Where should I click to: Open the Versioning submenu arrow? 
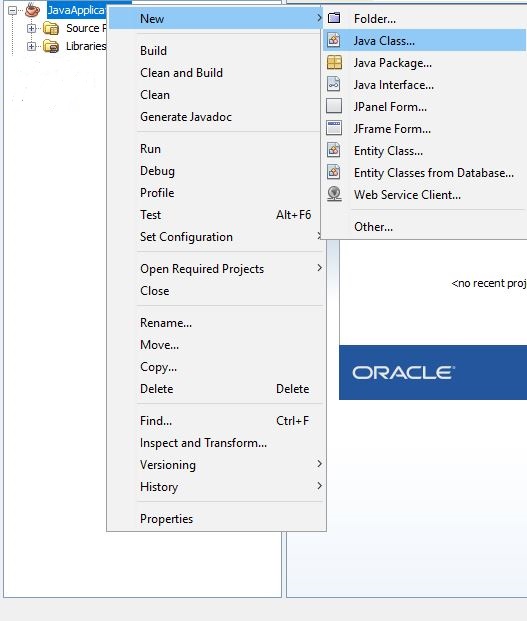tap(319, 464)
